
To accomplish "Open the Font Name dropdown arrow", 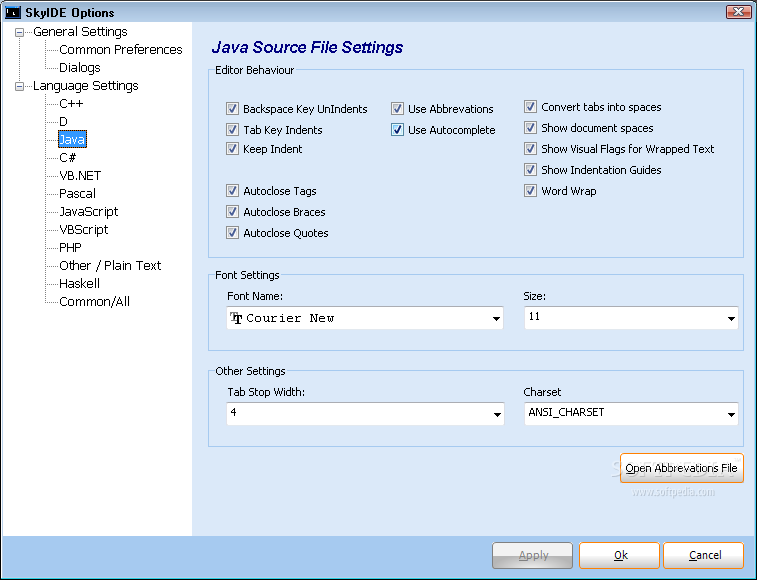I will pos(496,318).
